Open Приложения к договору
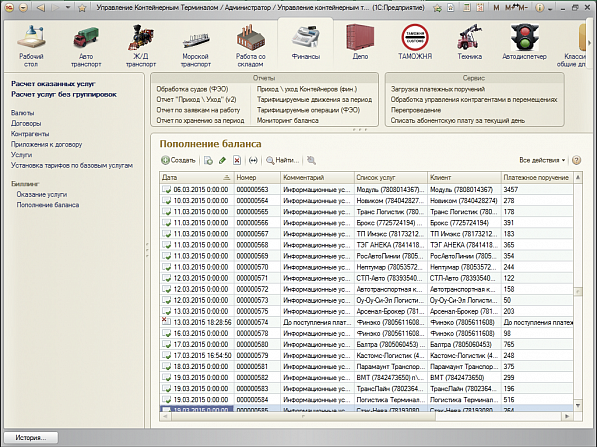597x447 pixels. coord(46,144)
